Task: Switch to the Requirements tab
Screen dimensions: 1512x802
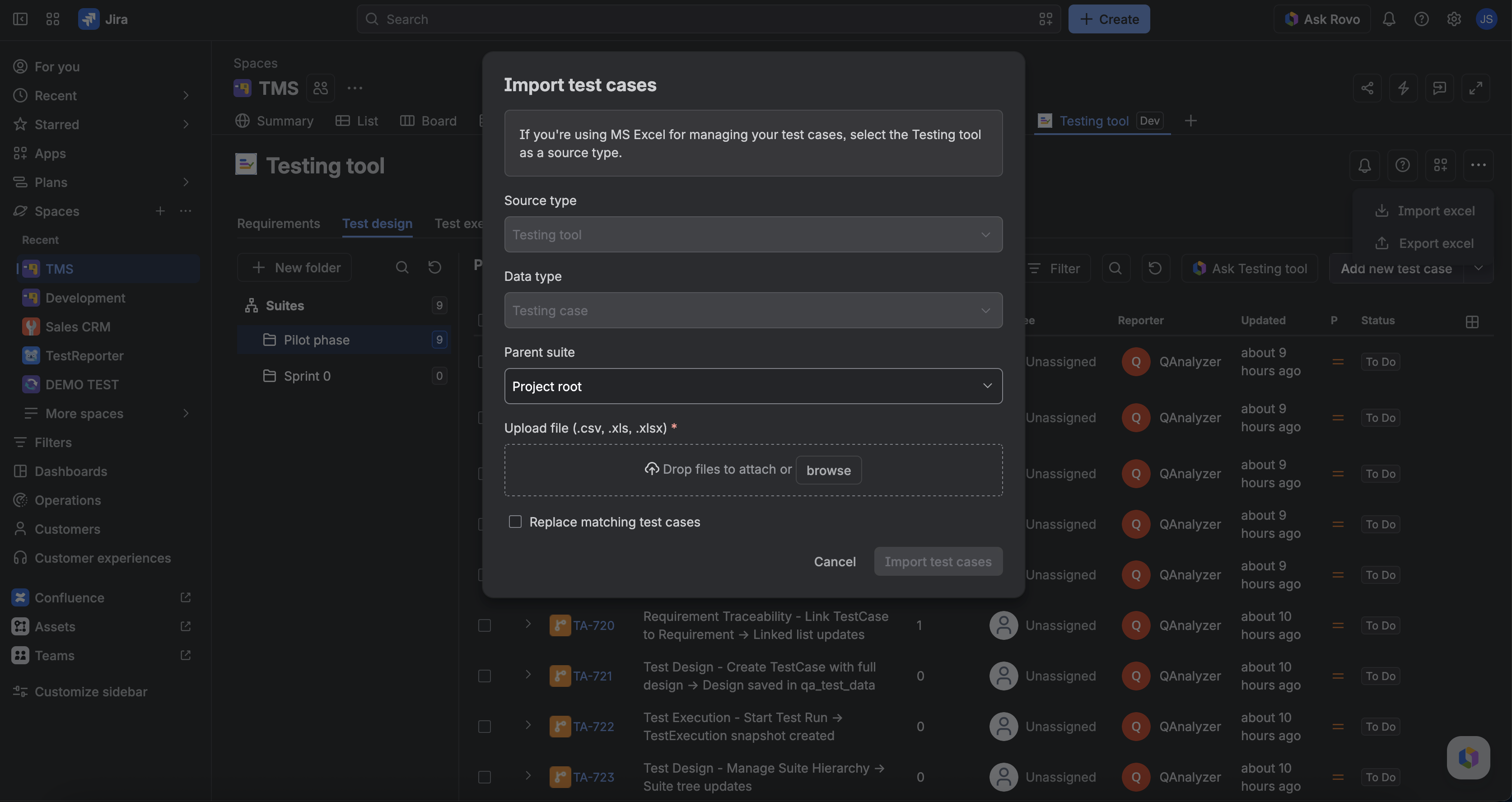Action: (x=278, y=224)
